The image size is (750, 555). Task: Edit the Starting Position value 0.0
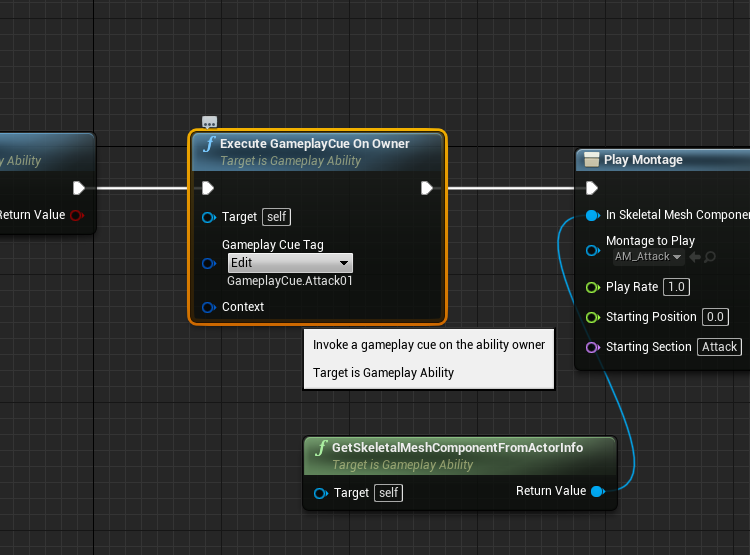tap(715, 317)
